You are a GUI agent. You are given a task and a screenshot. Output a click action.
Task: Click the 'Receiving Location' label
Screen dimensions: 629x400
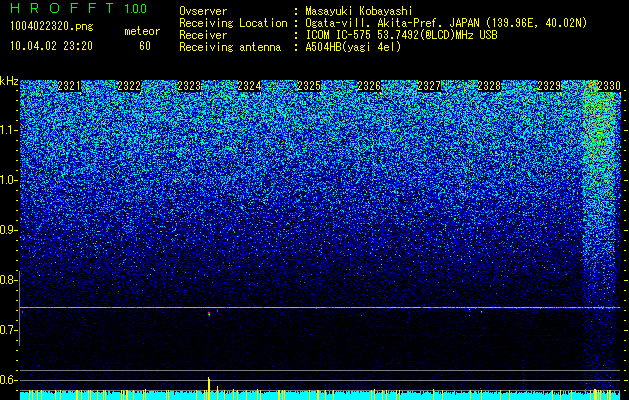click(x=233, y=23)
